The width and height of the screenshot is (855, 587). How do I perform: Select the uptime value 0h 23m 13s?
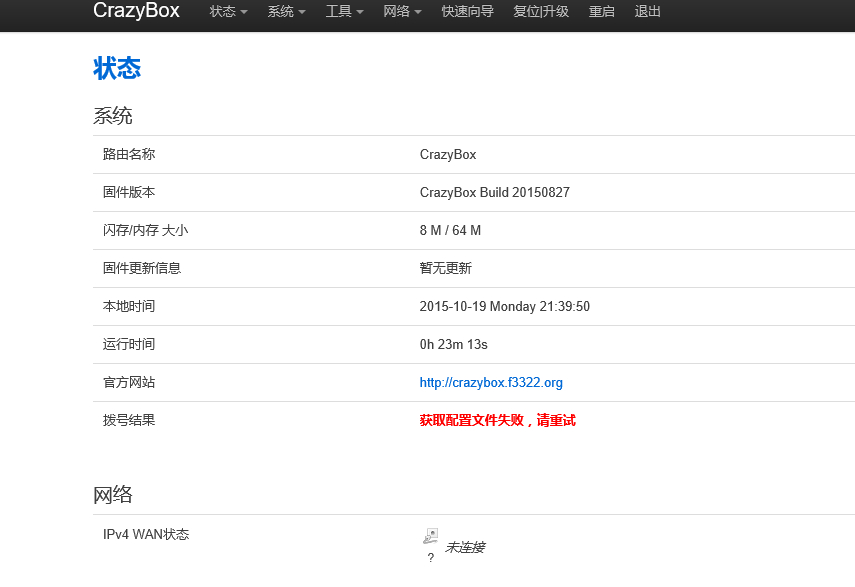point(453,344)
